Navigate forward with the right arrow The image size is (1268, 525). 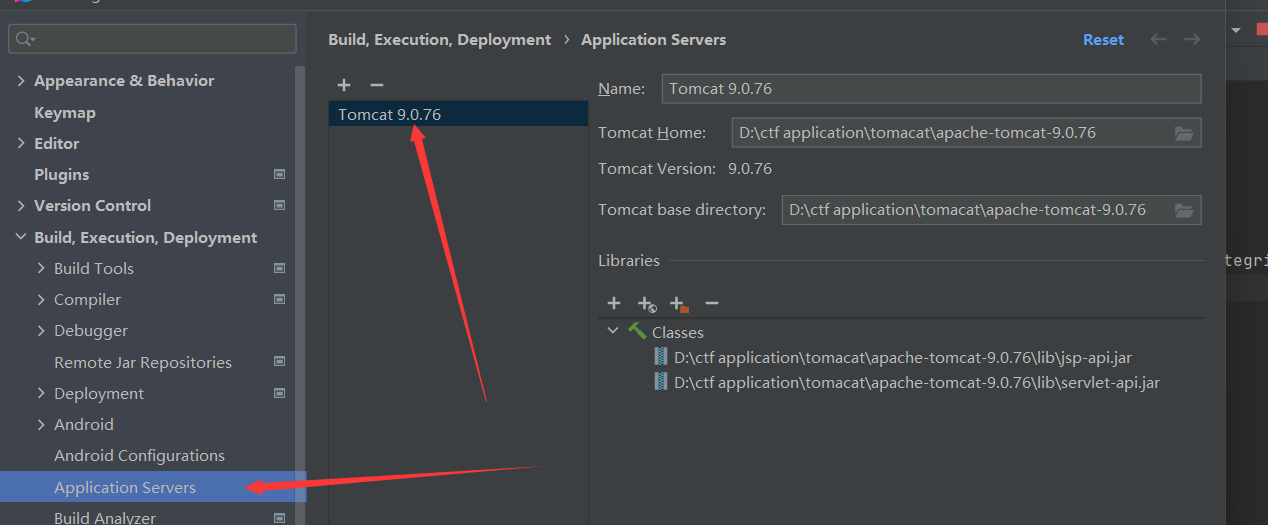1192,40
